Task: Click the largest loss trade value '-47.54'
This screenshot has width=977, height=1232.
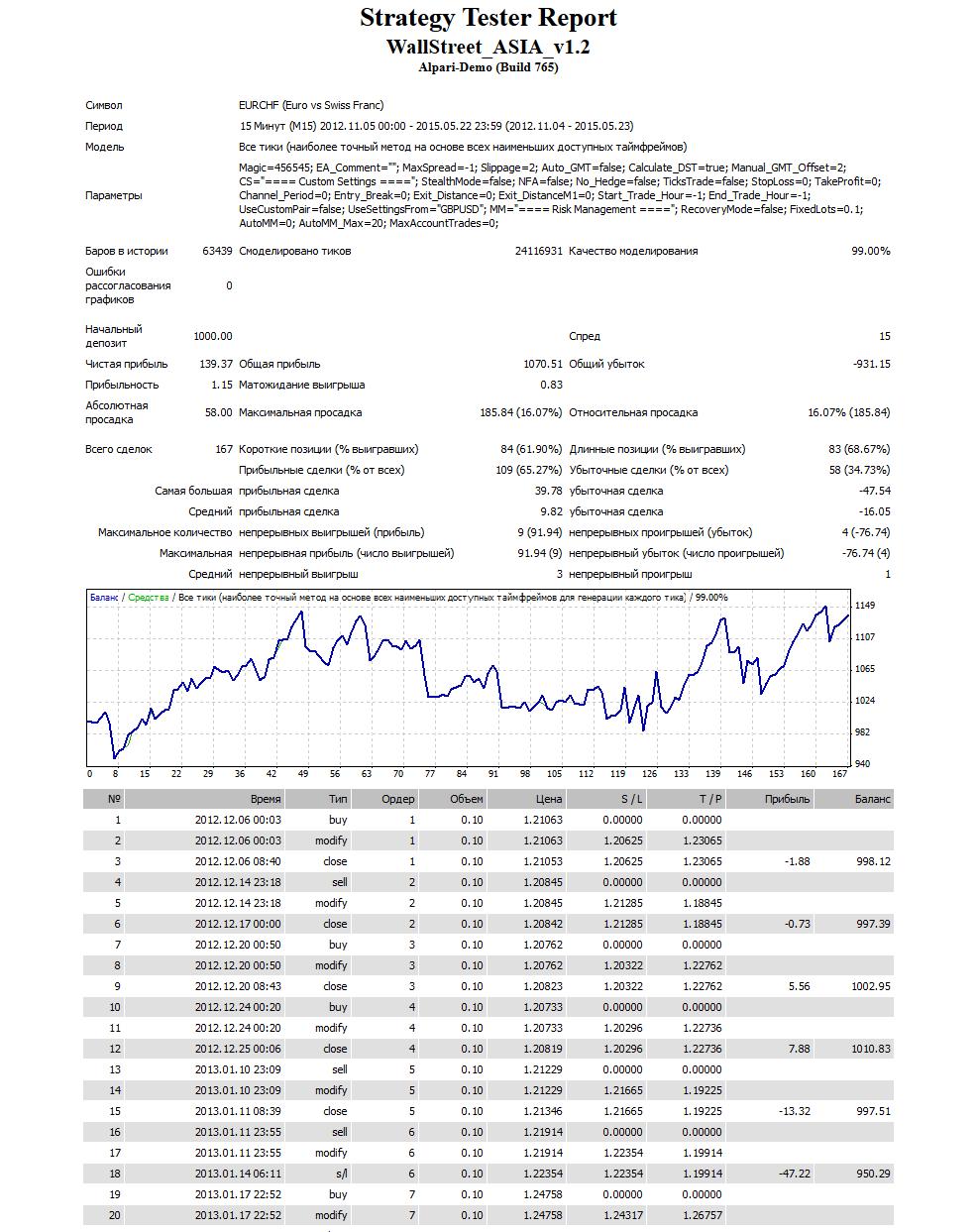Action: coord(875,491)
